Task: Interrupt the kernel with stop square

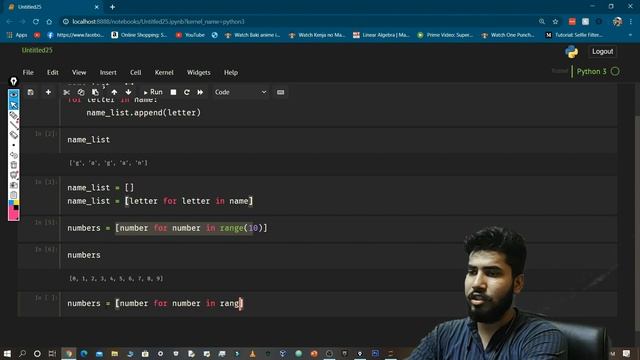Action: (x=173, y=92)
